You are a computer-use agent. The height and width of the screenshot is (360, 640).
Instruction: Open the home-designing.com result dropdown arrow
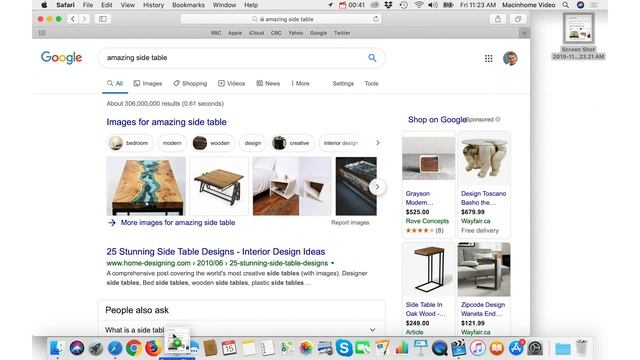pos(333,263)
